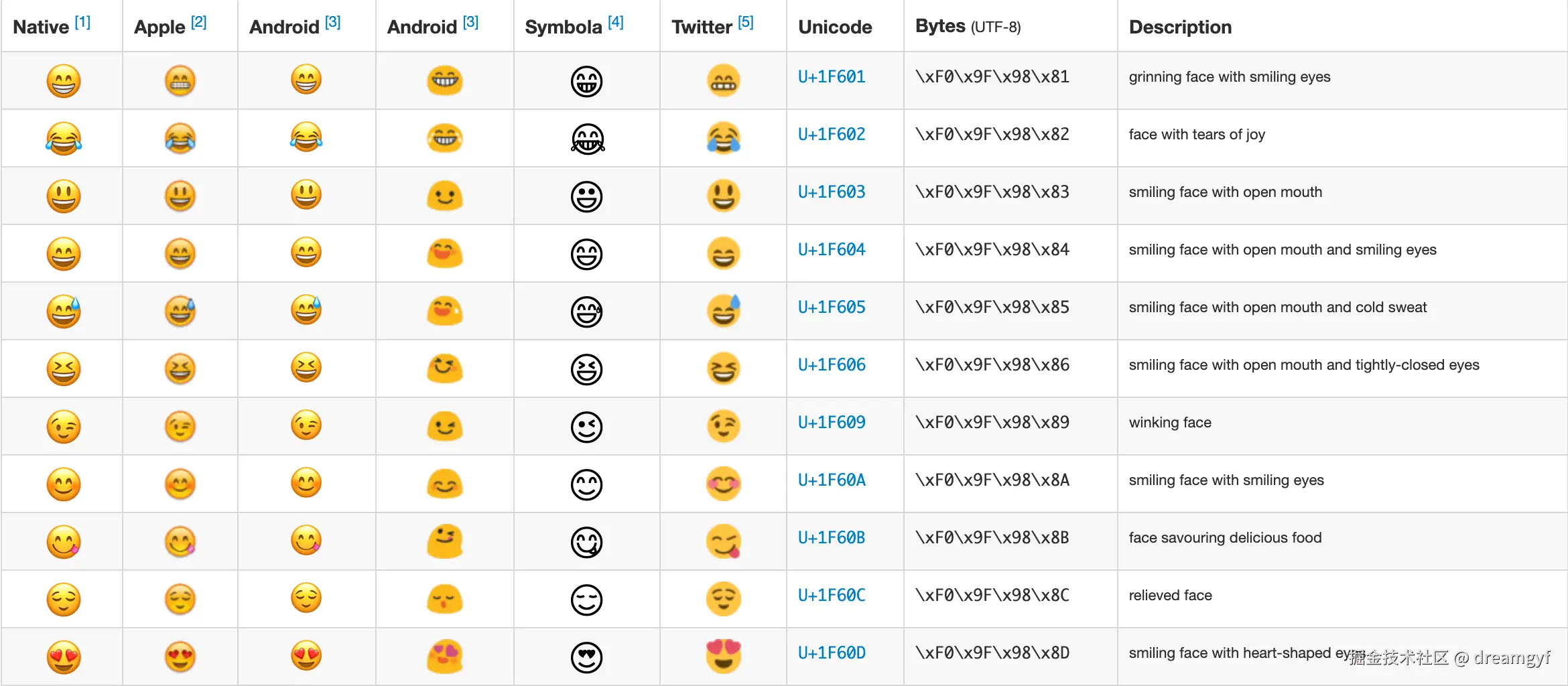
Task: Open the U+1F606 Unicode link
Action: click(832, 365)
